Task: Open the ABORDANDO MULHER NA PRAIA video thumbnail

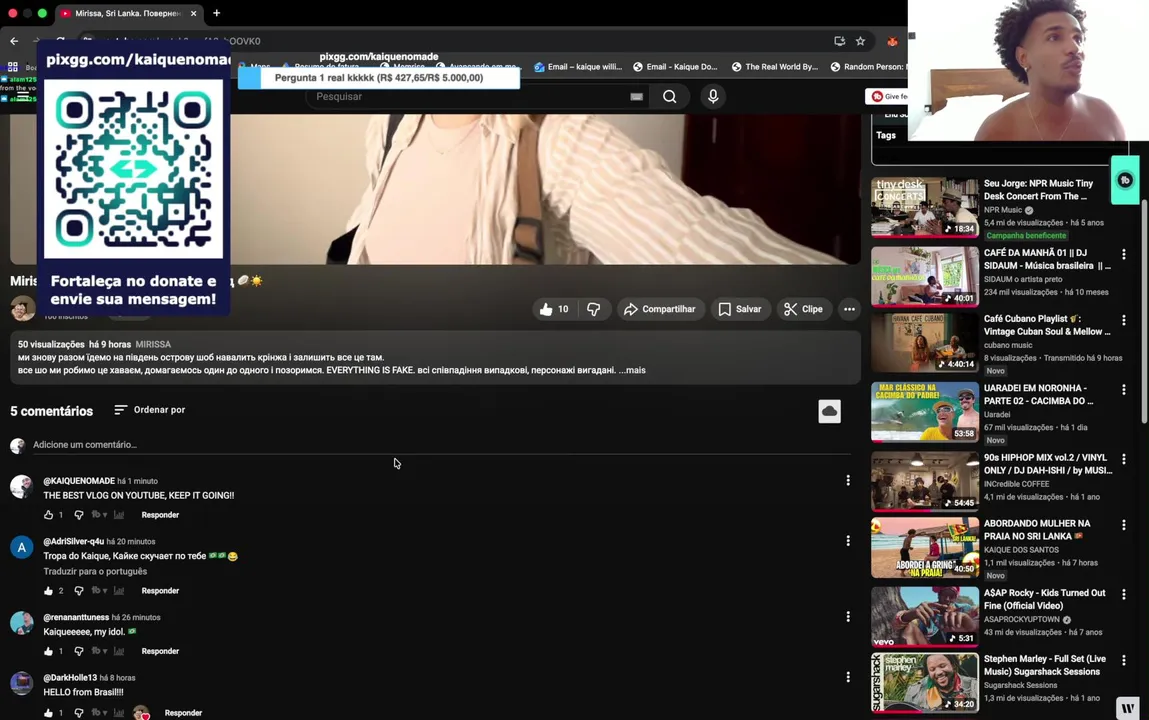Action: click(924, 547)
